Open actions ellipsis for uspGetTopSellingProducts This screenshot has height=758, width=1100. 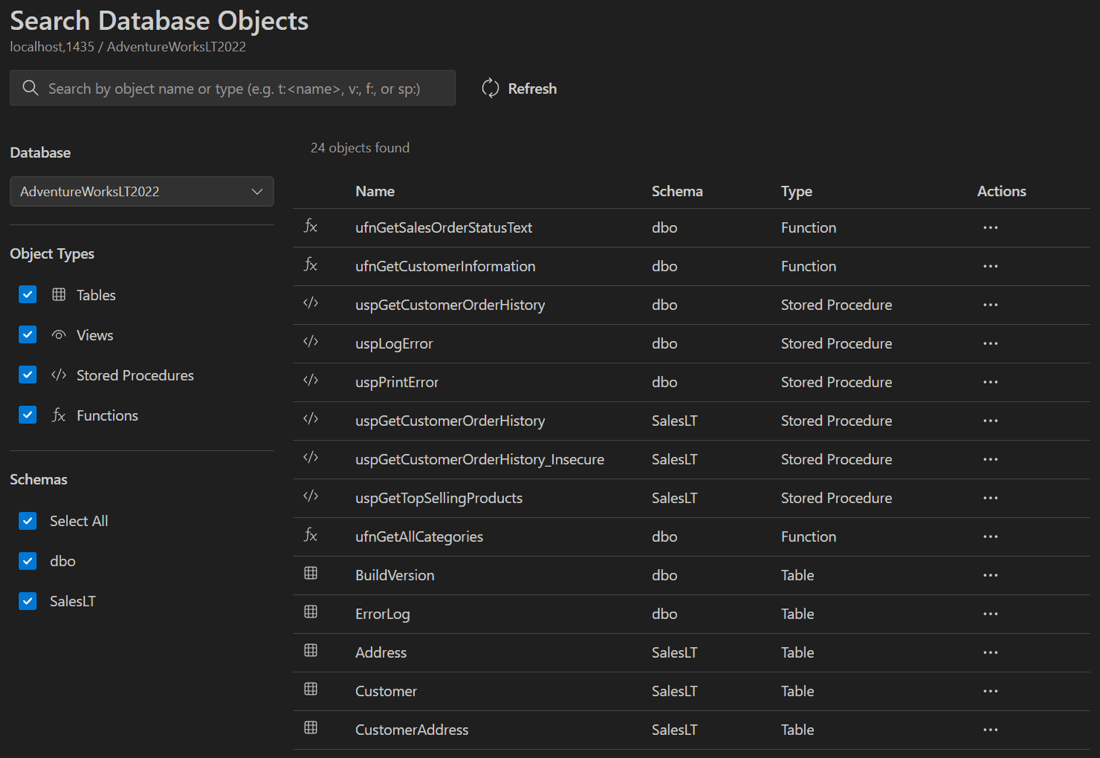click(x=990, y=498)
